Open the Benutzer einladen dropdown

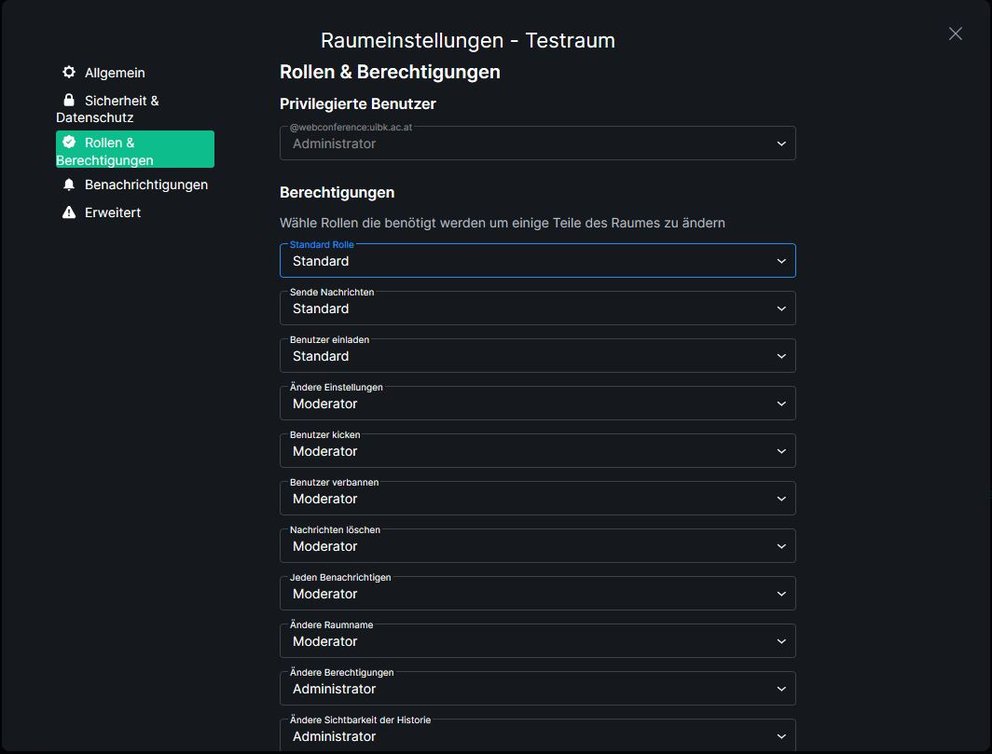pos(783,356)
